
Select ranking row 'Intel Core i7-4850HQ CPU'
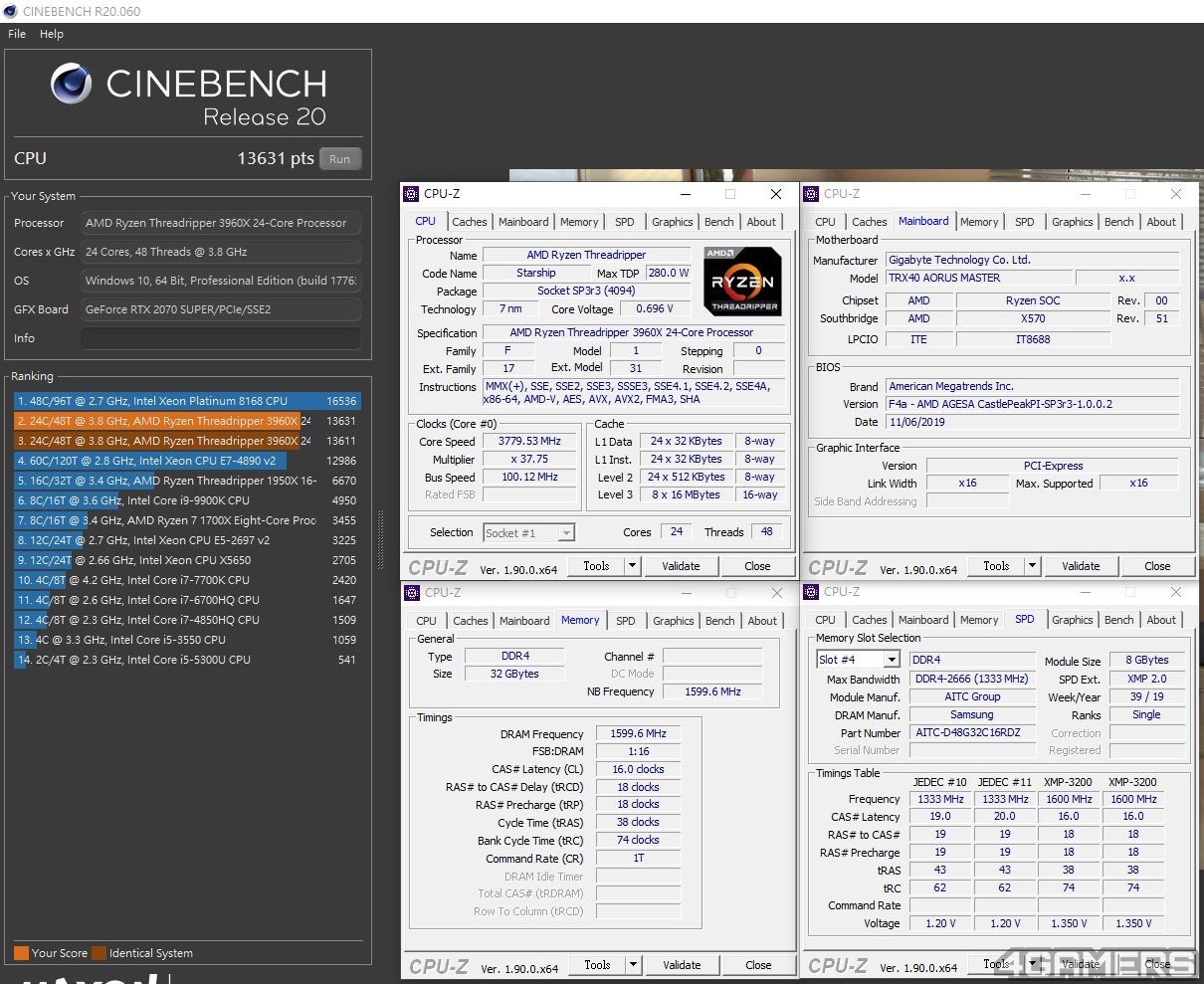(x=187, y=620)
